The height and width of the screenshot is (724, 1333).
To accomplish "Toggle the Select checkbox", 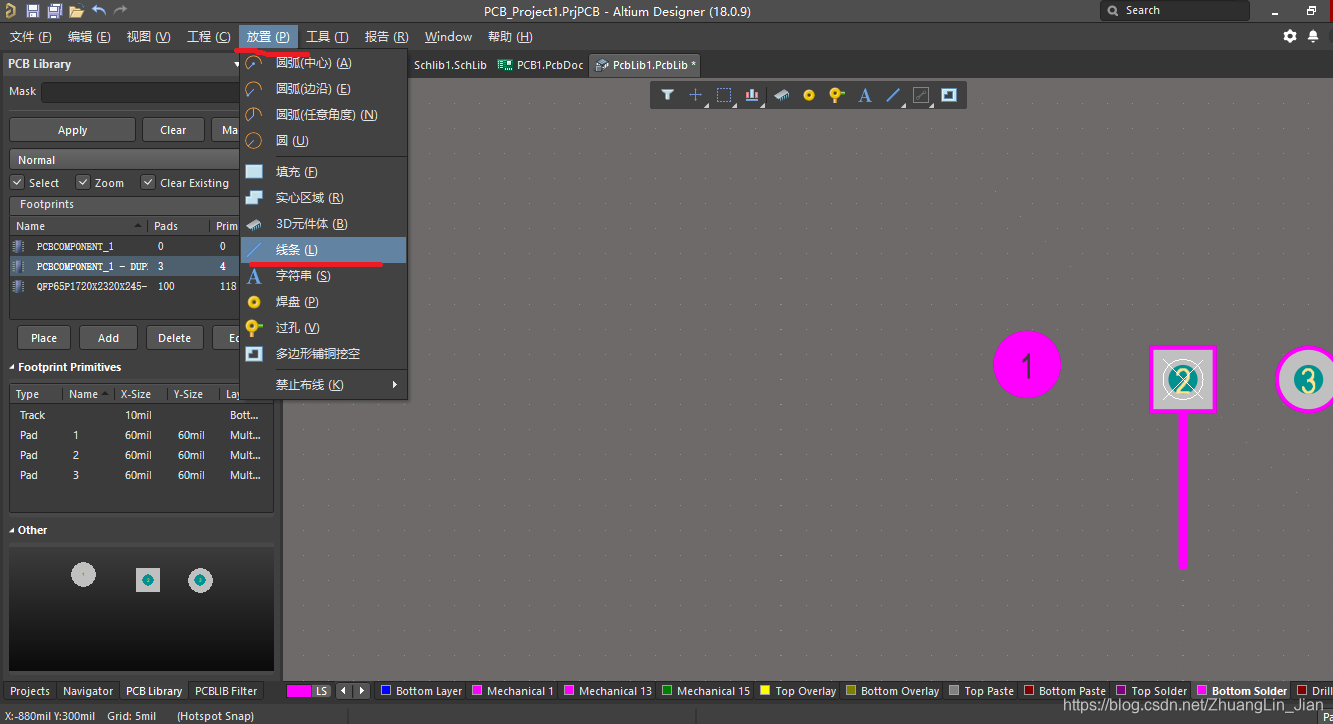I will [17, 182].
